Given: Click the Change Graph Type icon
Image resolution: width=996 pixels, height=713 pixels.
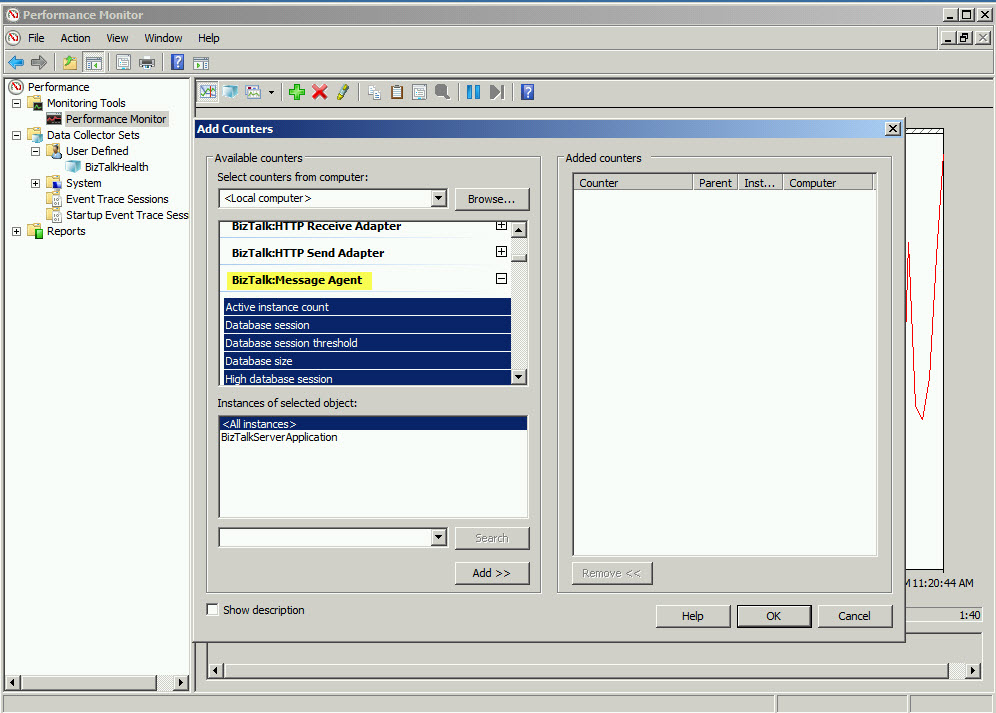Looking at the screenshot, I should pyautogui.click(x=253, y=92).
